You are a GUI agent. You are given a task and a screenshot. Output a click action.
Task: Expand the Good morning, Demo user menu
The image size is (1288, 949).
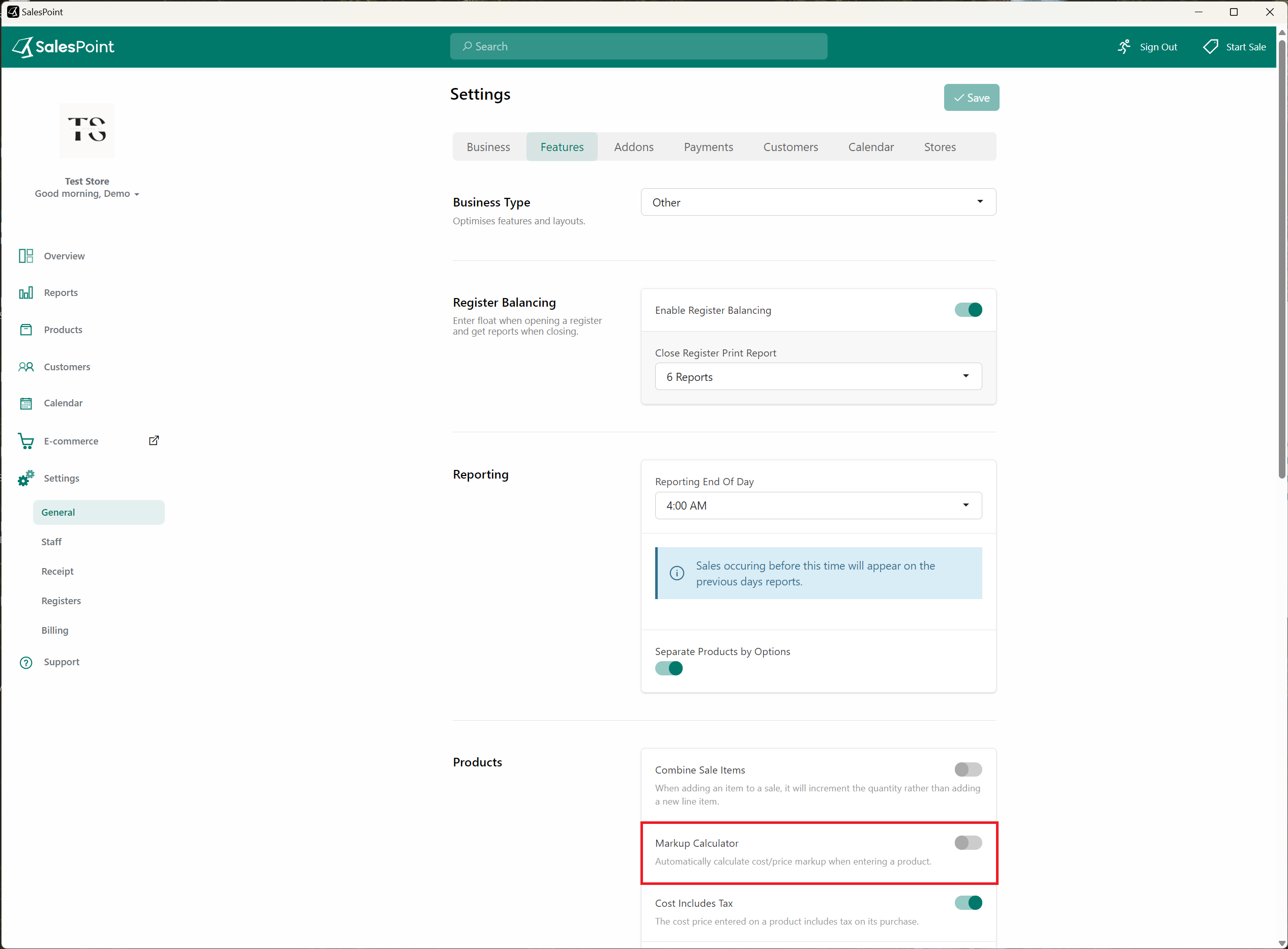(x=87, y=194)
